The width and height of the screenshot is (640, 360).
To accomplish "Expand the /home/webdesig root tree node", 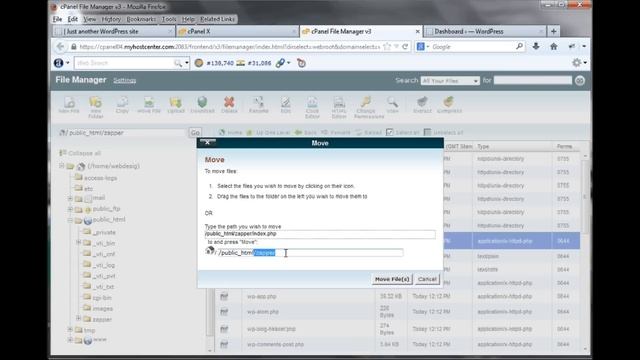I will pyautogui.click(x=62, y=166).
